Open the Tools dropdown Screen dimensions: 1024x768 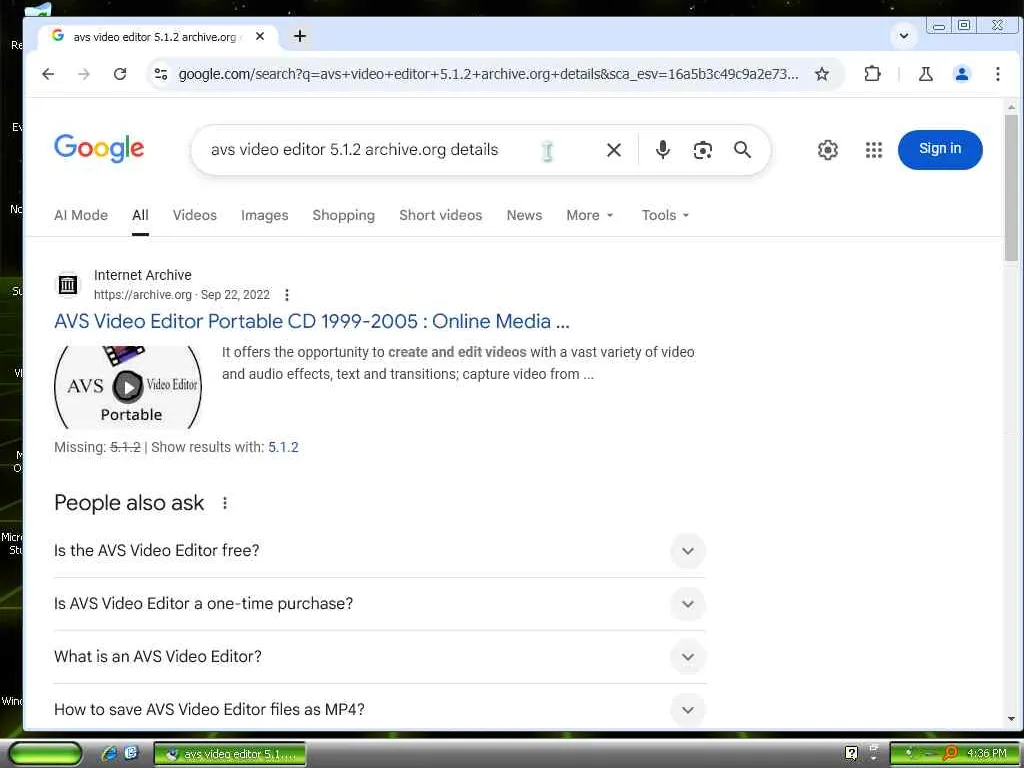pyautogui.click(x=665, y=216)
